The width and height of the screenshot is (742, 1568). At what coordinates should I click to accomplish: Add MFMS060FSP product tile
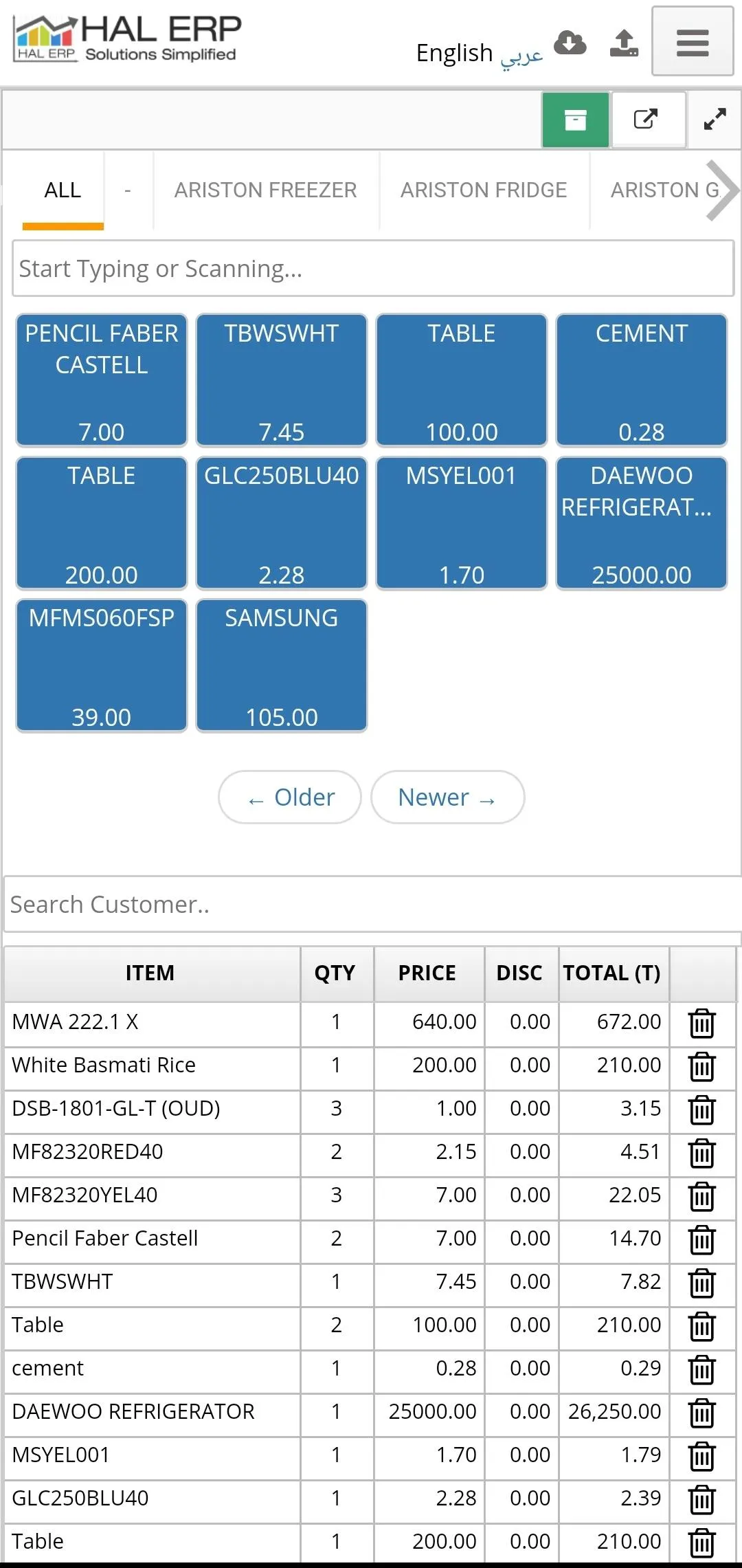(x=102, y=665)
